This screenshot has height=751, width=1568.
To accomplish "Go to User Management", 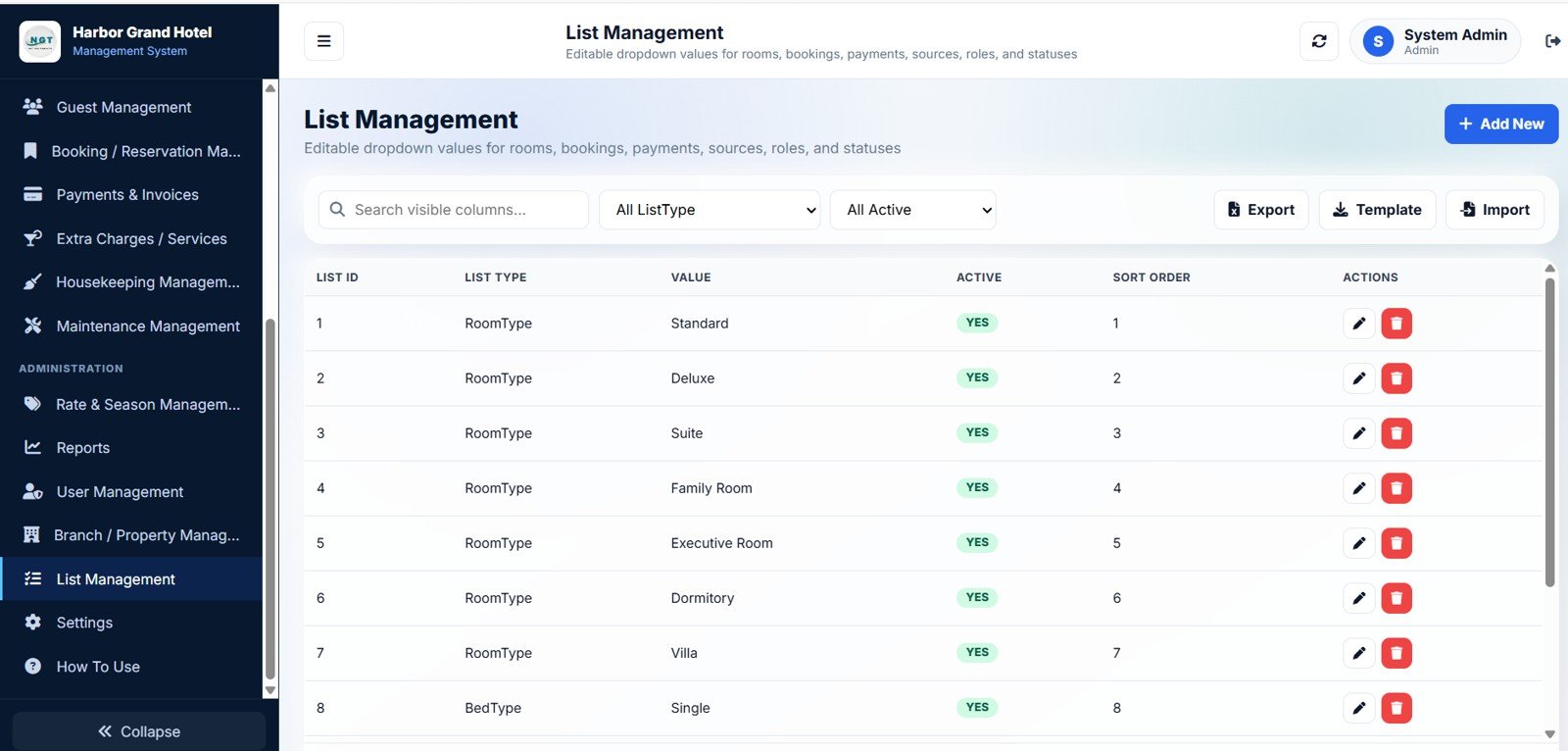I will point(131,491).
